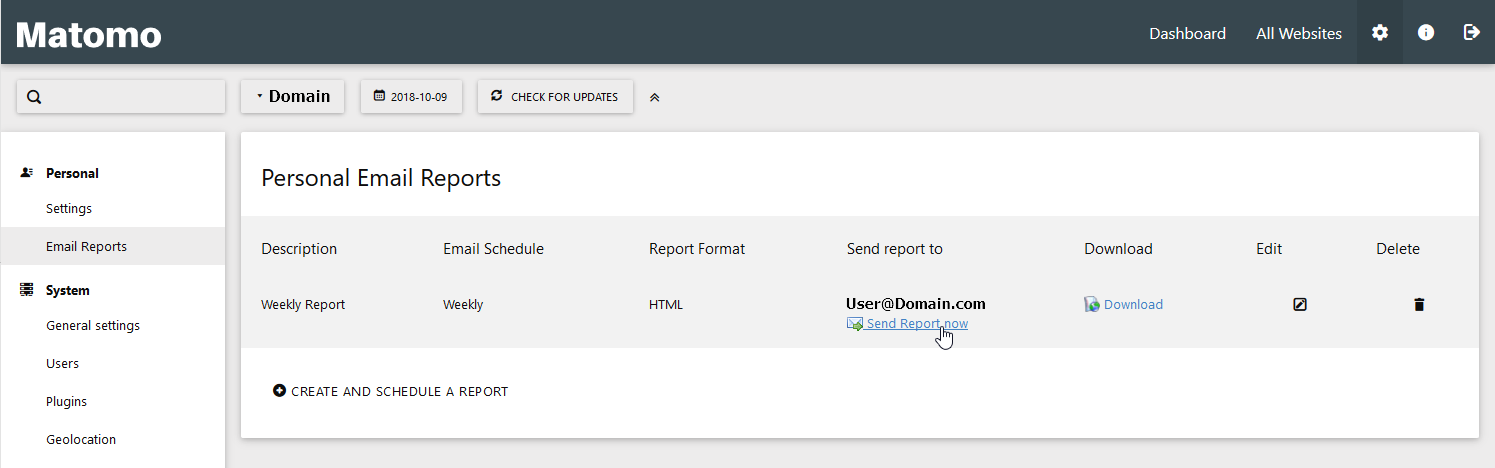Click Check for Updates button
The height and width of the screenshot is (468, 1495).
pos(555,97)
